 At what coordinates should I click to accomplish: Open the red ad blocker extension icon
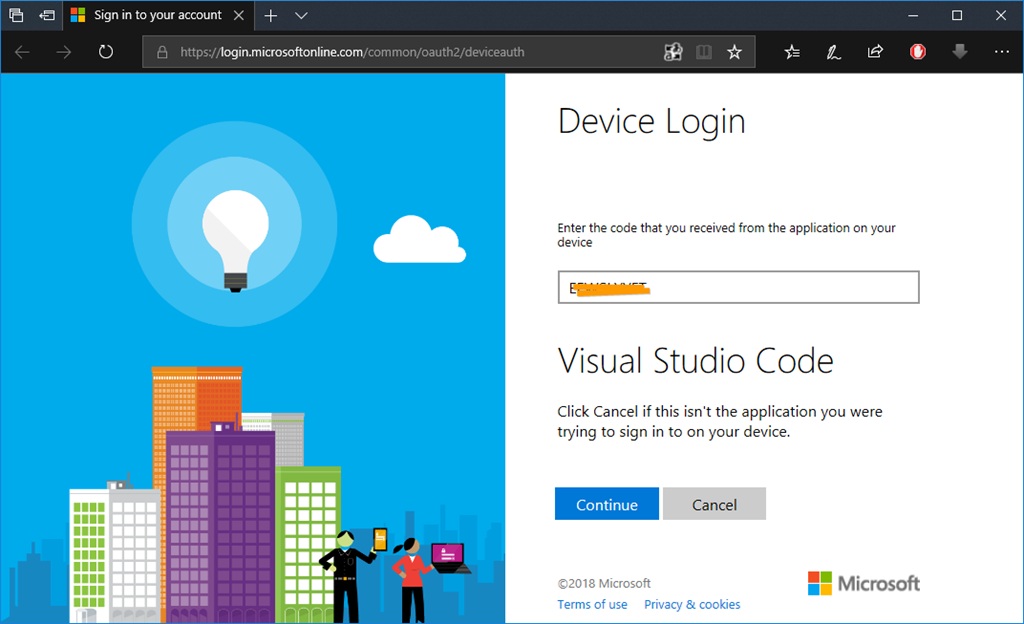click(x=918, y=52)
